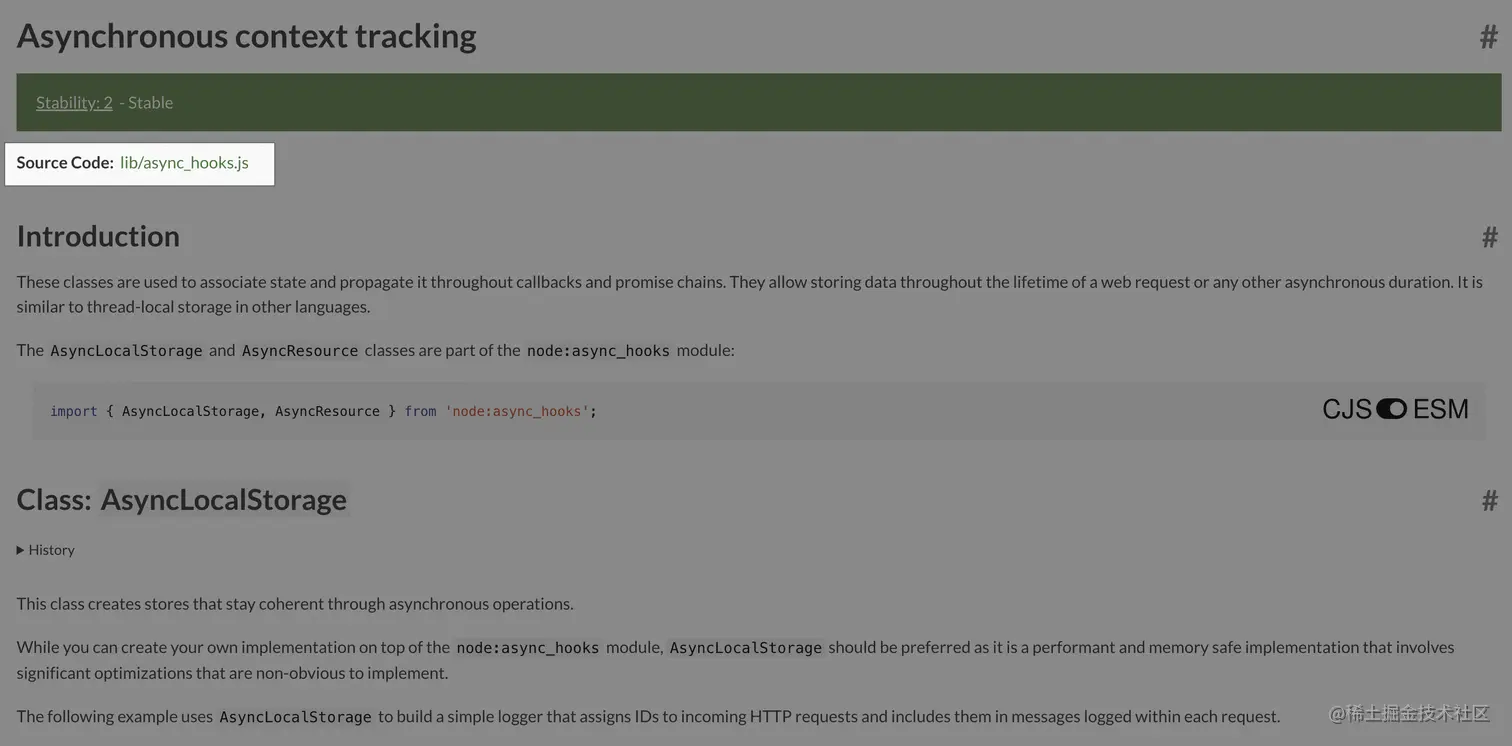This screenshot has height=746, width=1512.
Task: Click the # anchor beside Asynchronous context tracking
Action: click(x=1489, y=37)
